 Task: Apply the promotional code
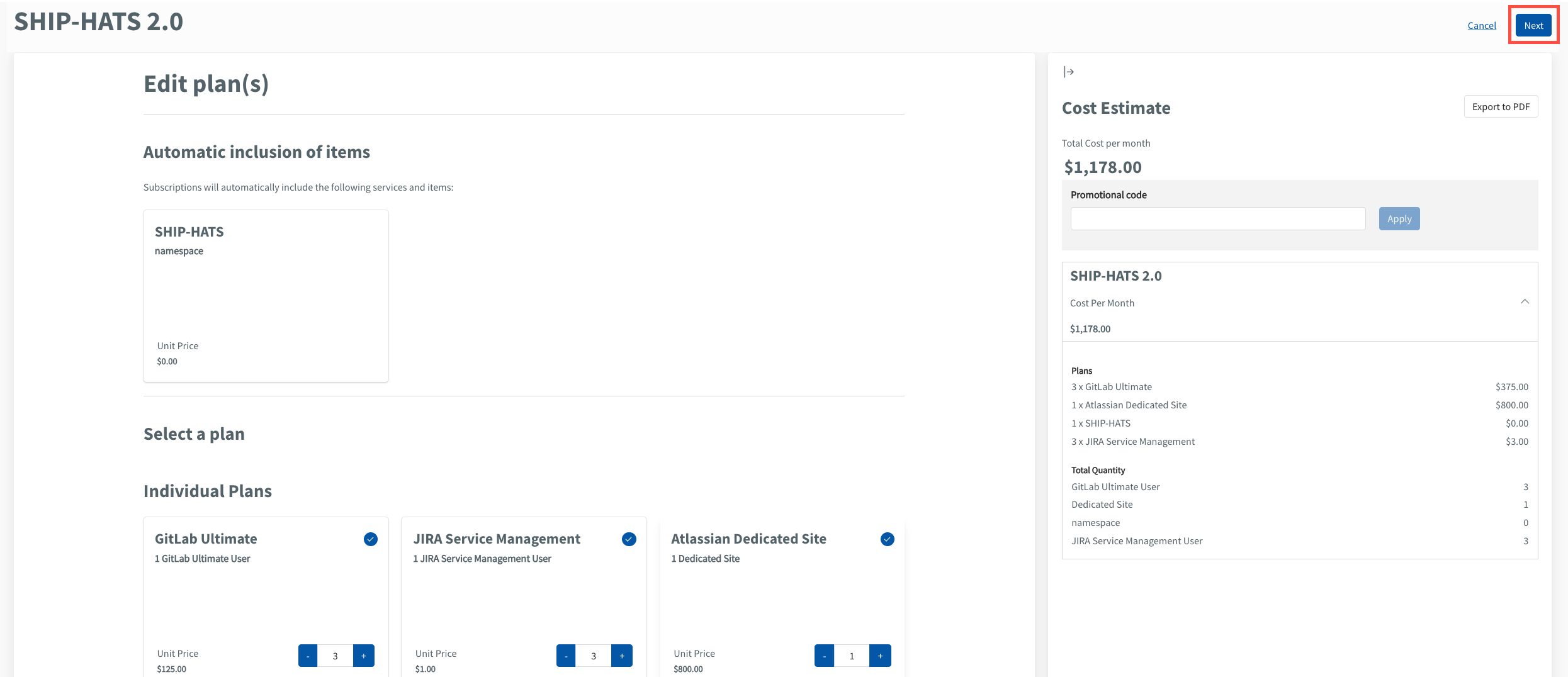click(1399, 218)
